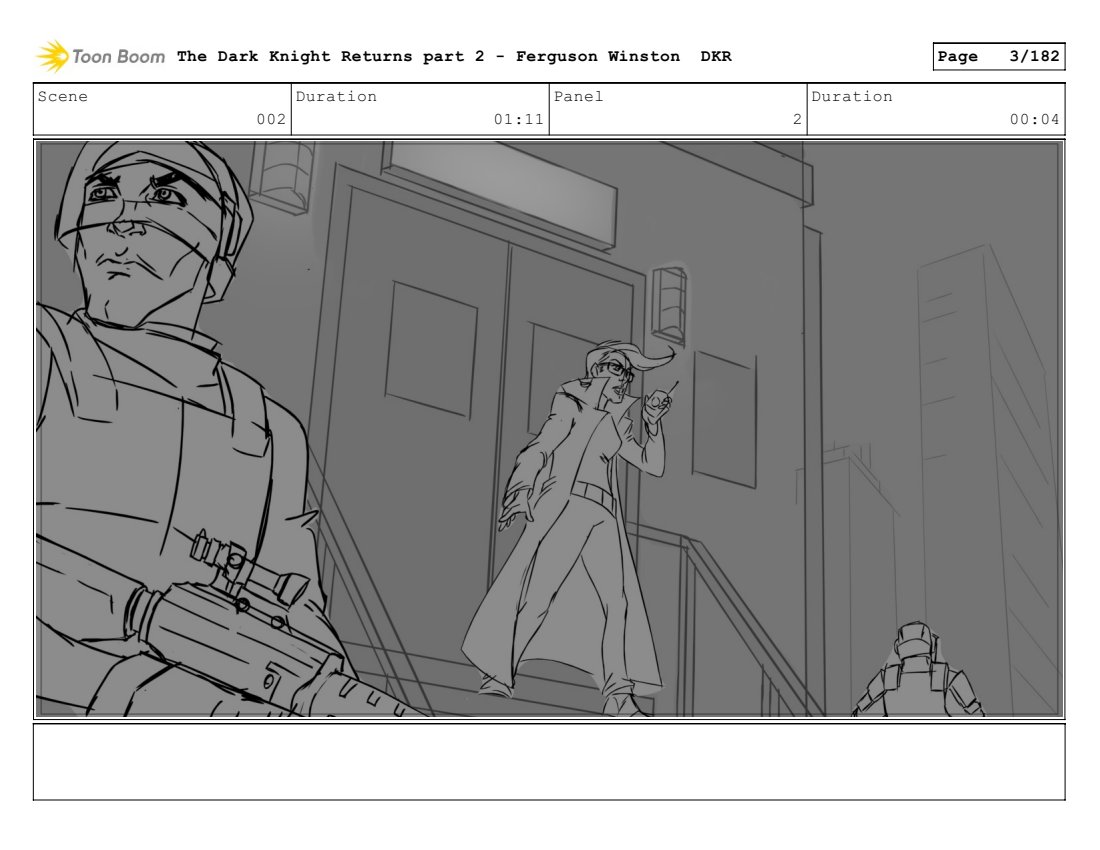
Task: Click the 'Panel' header label
Action: pyautogui.click(x=578, y=97)
